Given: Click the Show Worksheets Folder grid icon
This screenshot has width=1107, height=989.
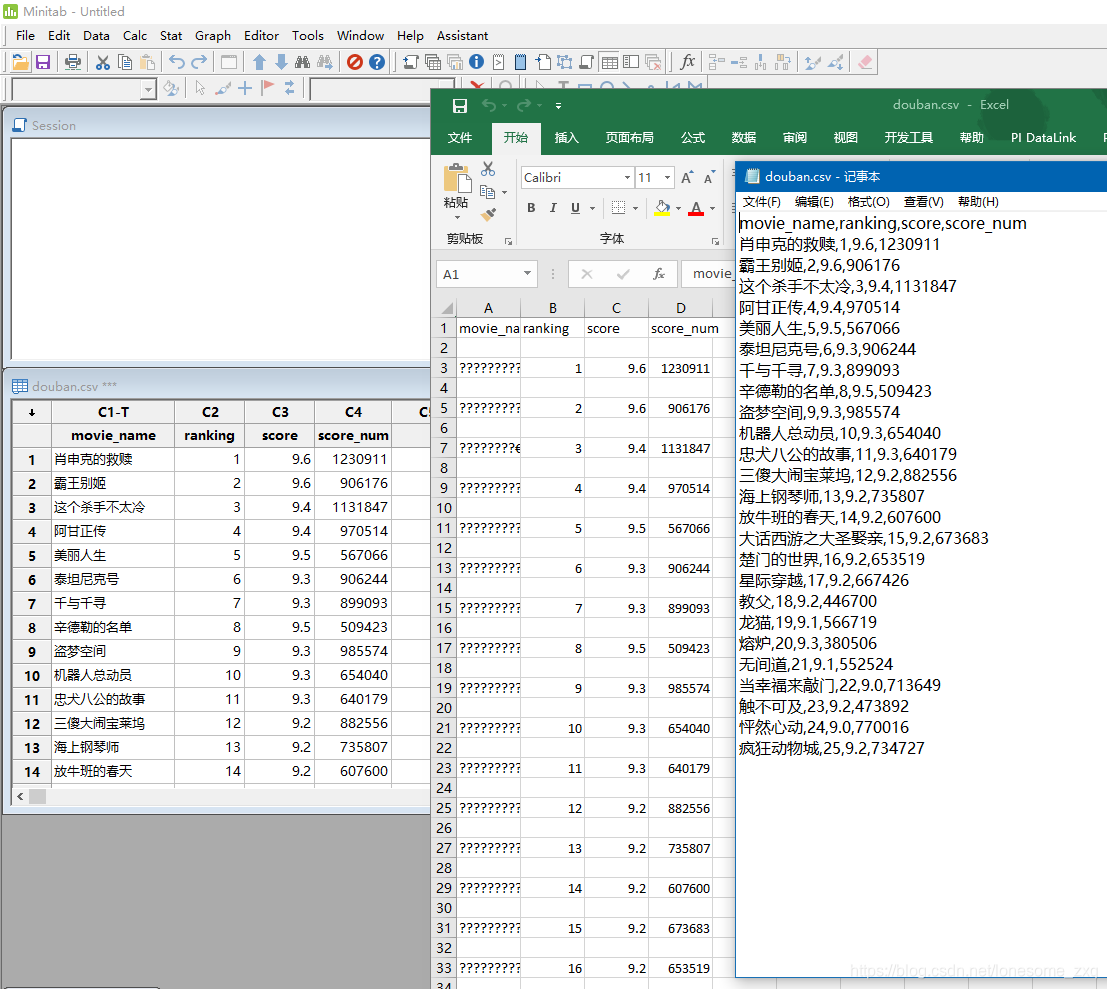Looking at the screenshot, I should [609, 62].
